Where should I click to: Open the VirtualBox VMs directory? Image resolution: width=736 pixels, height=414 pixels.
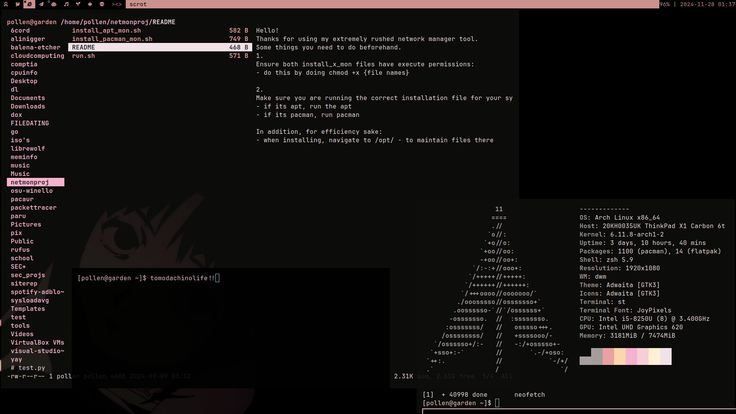click(37, 343)
